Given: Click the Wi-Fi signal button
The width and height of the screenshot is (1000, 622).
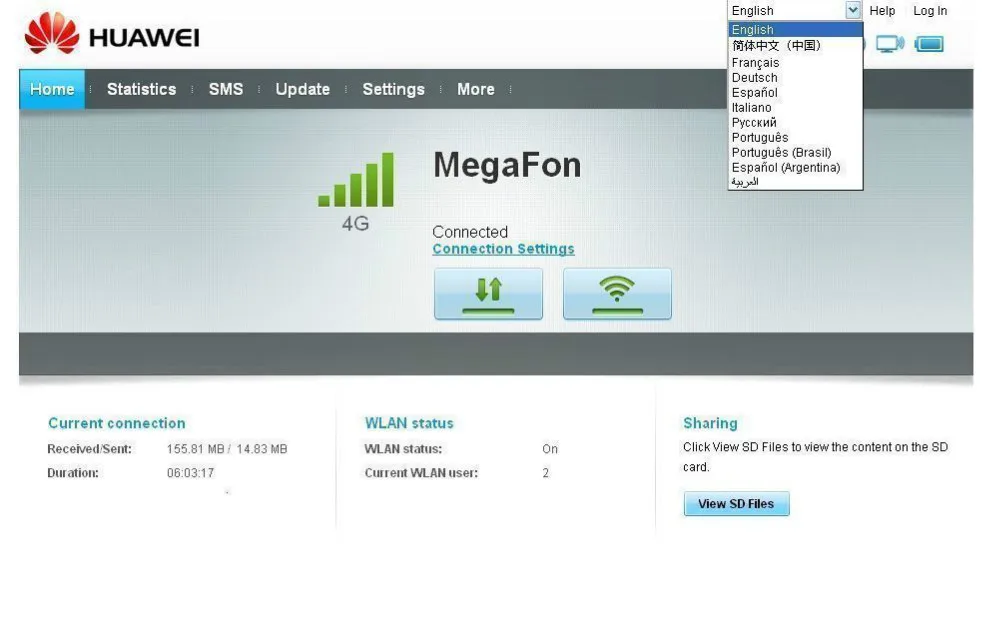Looking at the screenshot, I should pos(617,294).
